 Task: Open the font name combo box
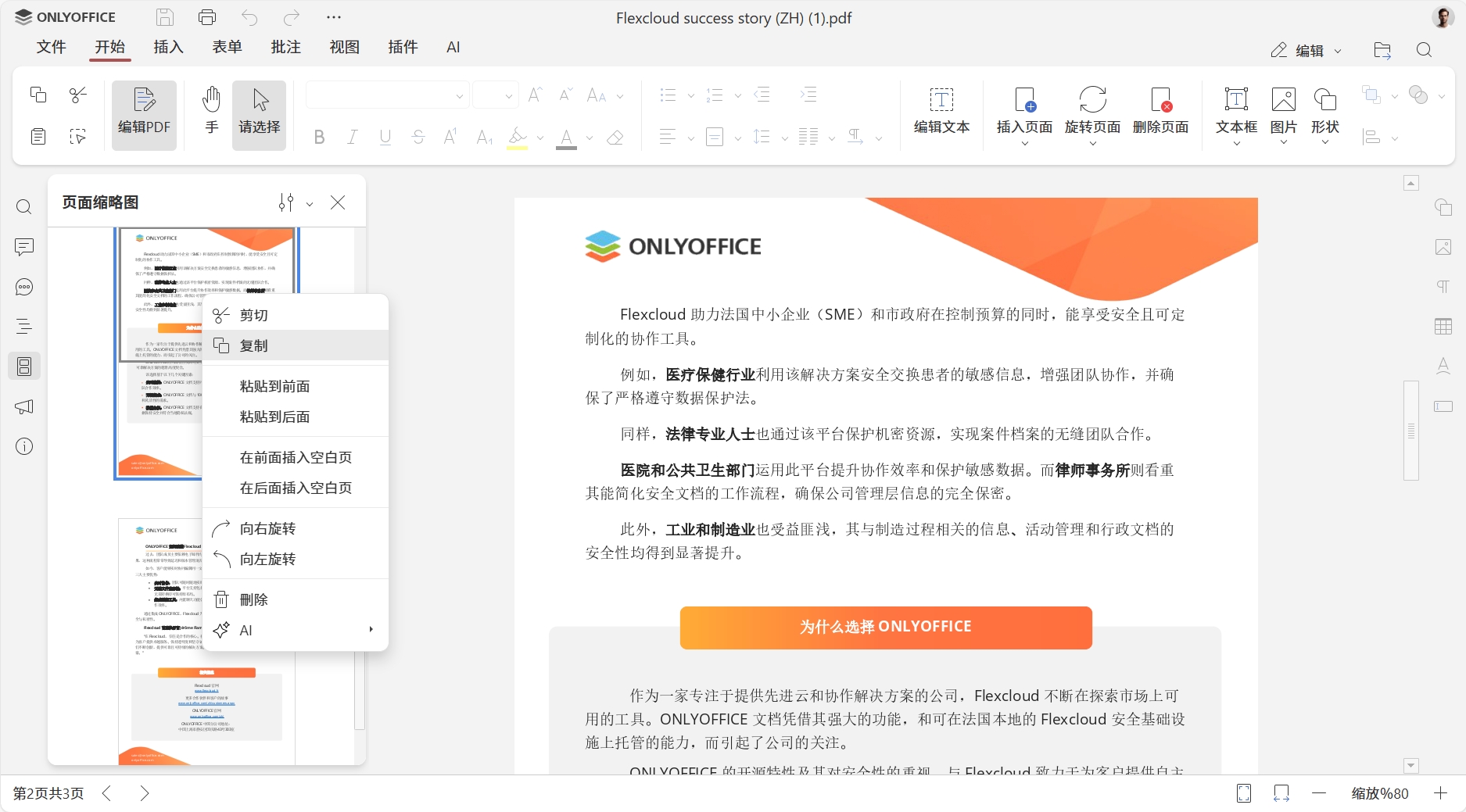(x=388, y=95)
